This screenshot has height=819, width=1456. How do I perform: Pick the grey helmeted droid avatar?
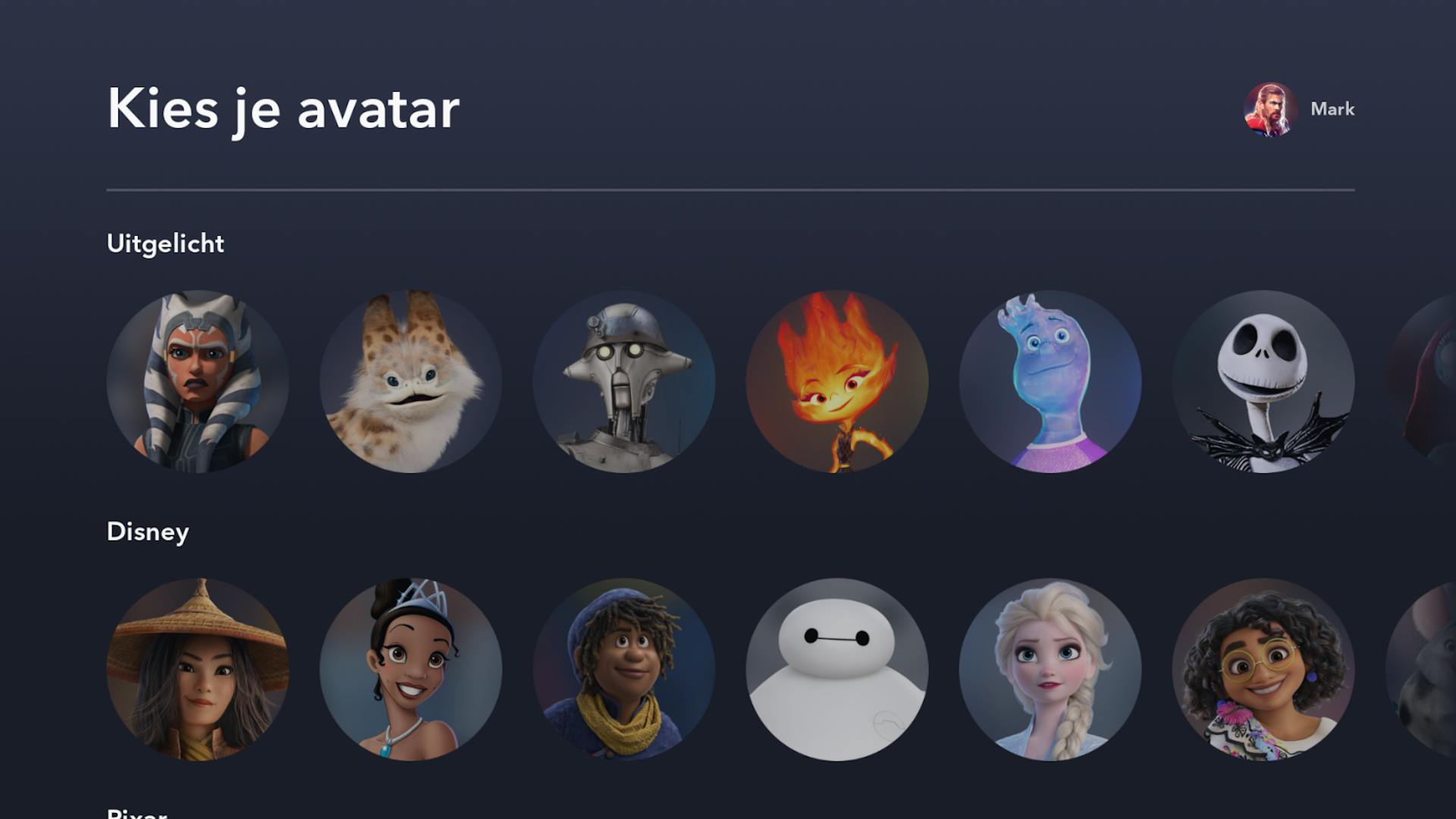pos(624,381)
